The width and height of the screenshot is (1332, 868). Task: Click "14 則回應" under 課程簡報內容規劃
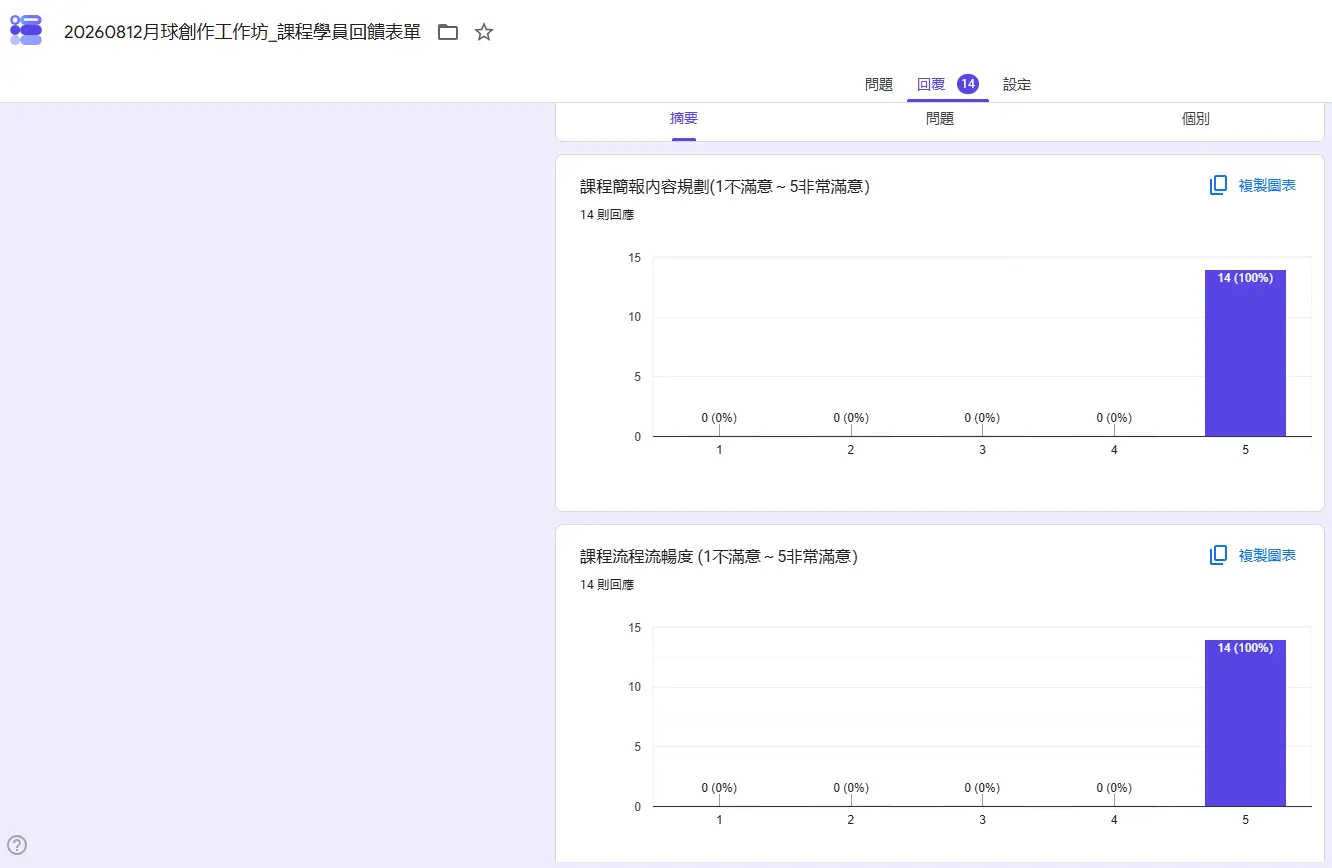607,215
